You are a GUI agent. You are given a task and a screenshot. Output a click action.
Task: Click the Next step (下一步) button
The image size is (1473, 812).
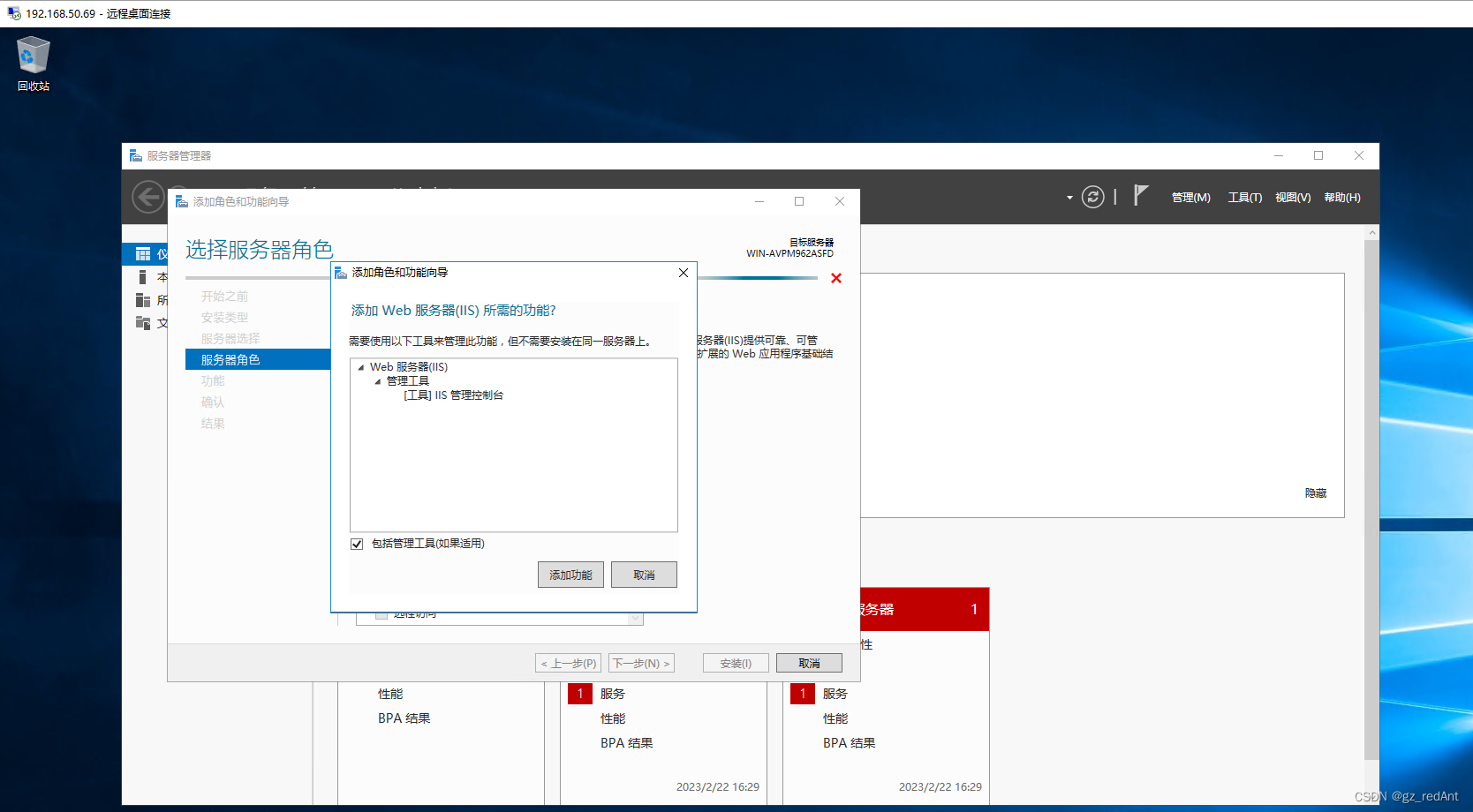point(641,663)
